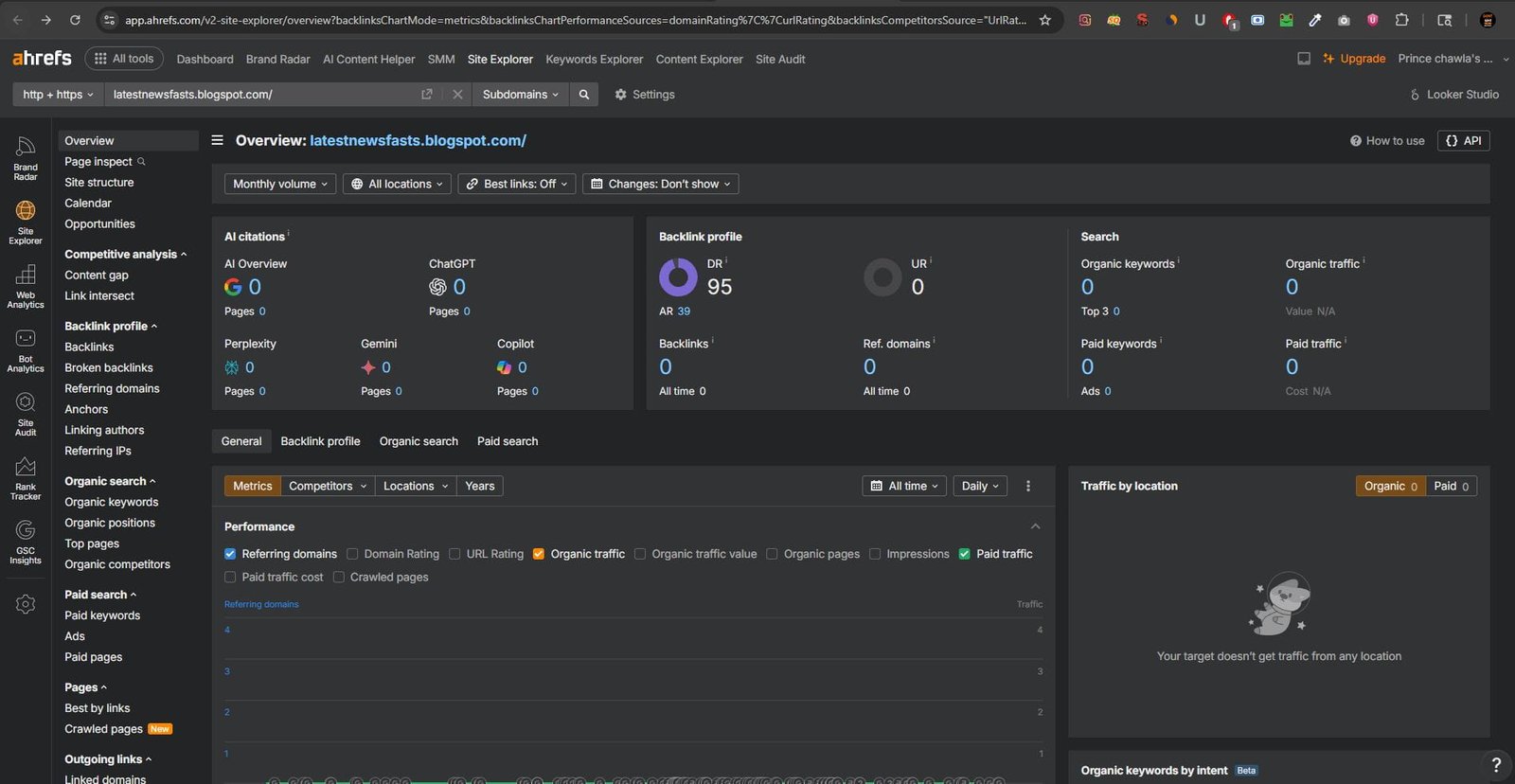The image size is (1515, 784).
Task: Click the monitor icon beside Upgrade
Action: pos(1304,59)
